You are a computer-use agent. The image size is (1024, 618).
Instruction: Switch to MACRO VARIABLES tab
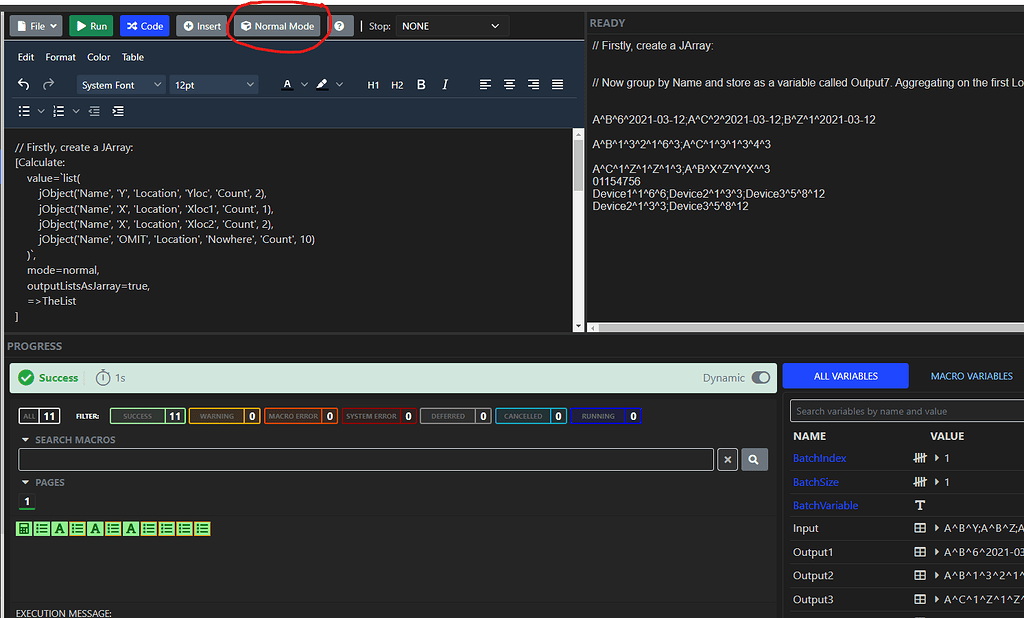[971, 375]
